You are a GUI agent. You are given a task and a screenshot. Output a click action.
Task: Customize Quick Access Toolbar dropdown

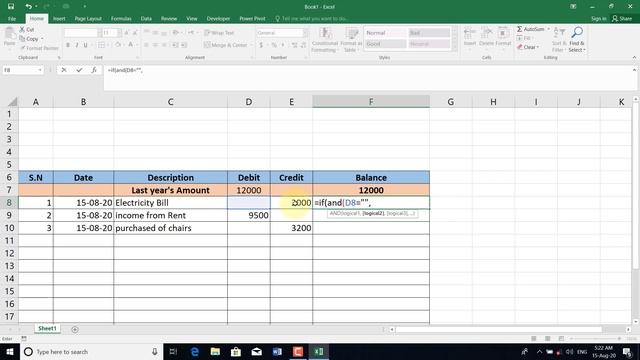[x=84, y=7]
